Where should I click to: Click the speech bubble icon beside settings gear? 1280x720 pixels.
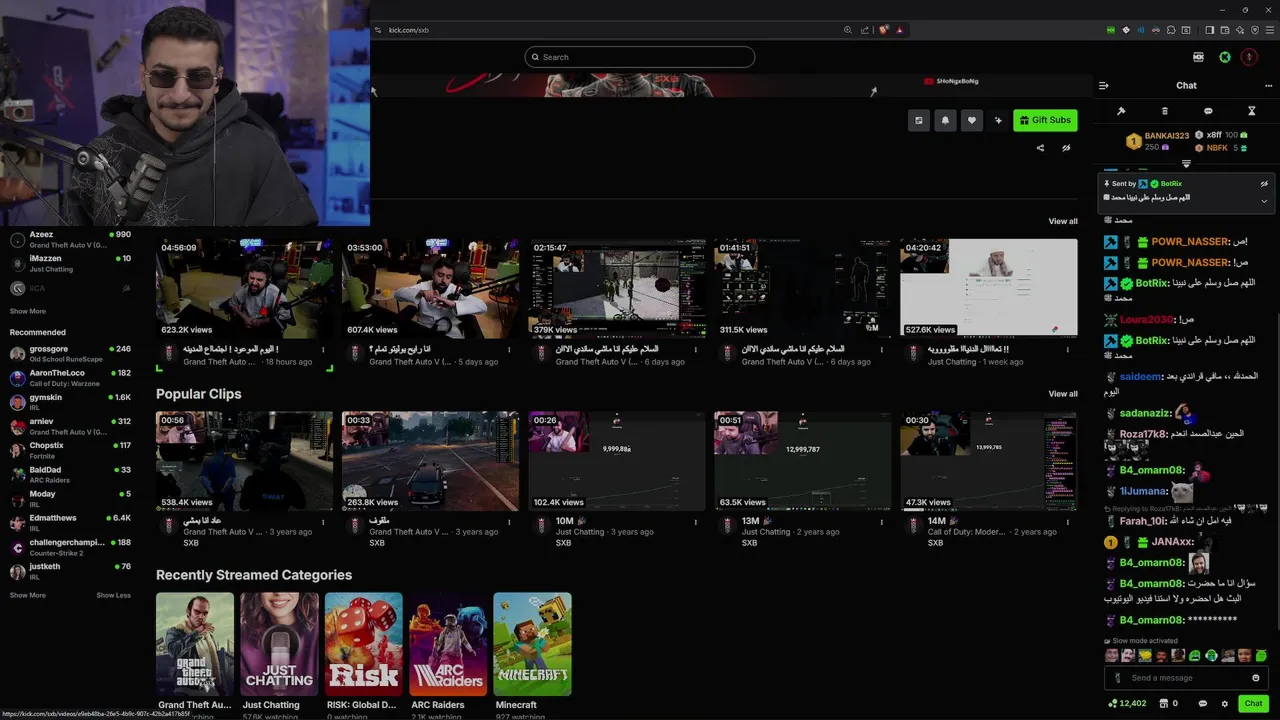(1203, 704)
